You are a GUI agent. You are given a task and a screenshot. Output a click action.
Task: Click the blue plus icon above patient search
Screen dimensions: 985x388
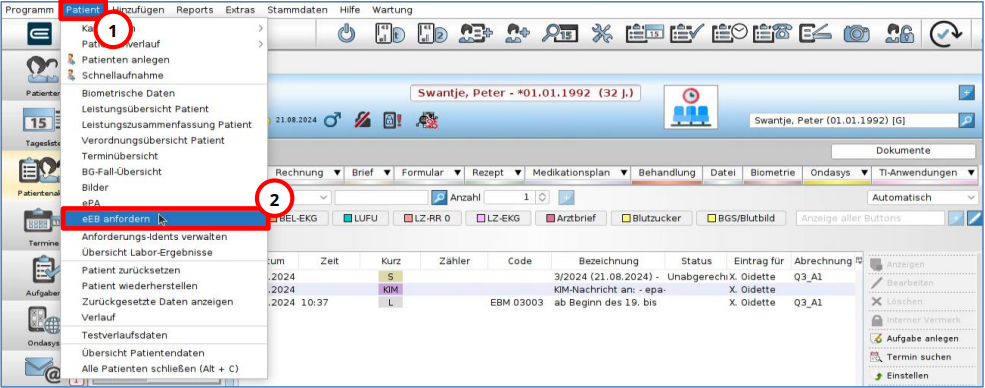[966, 93]
